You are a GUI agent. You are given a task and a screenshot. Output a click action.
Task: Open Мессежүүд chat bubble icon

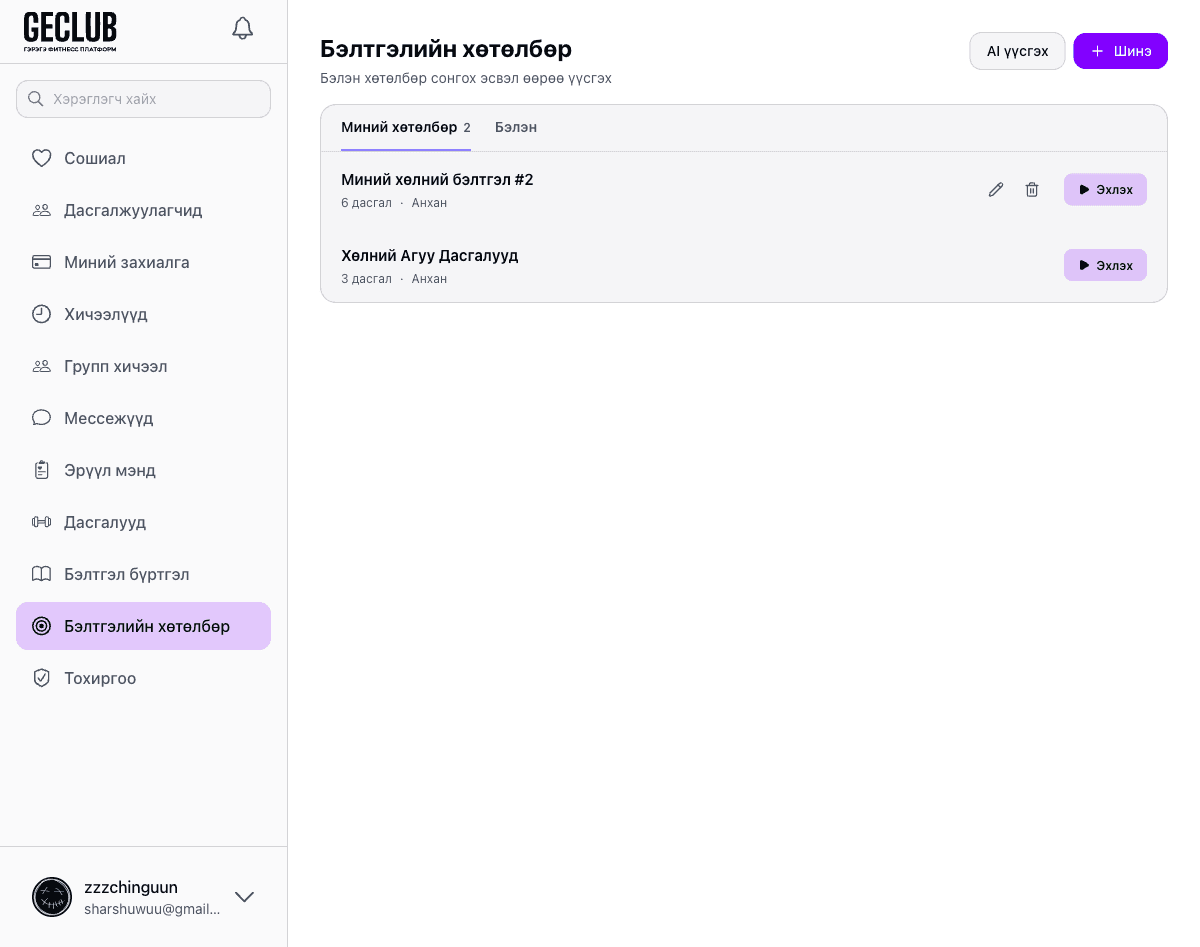(x=41, y=418)
